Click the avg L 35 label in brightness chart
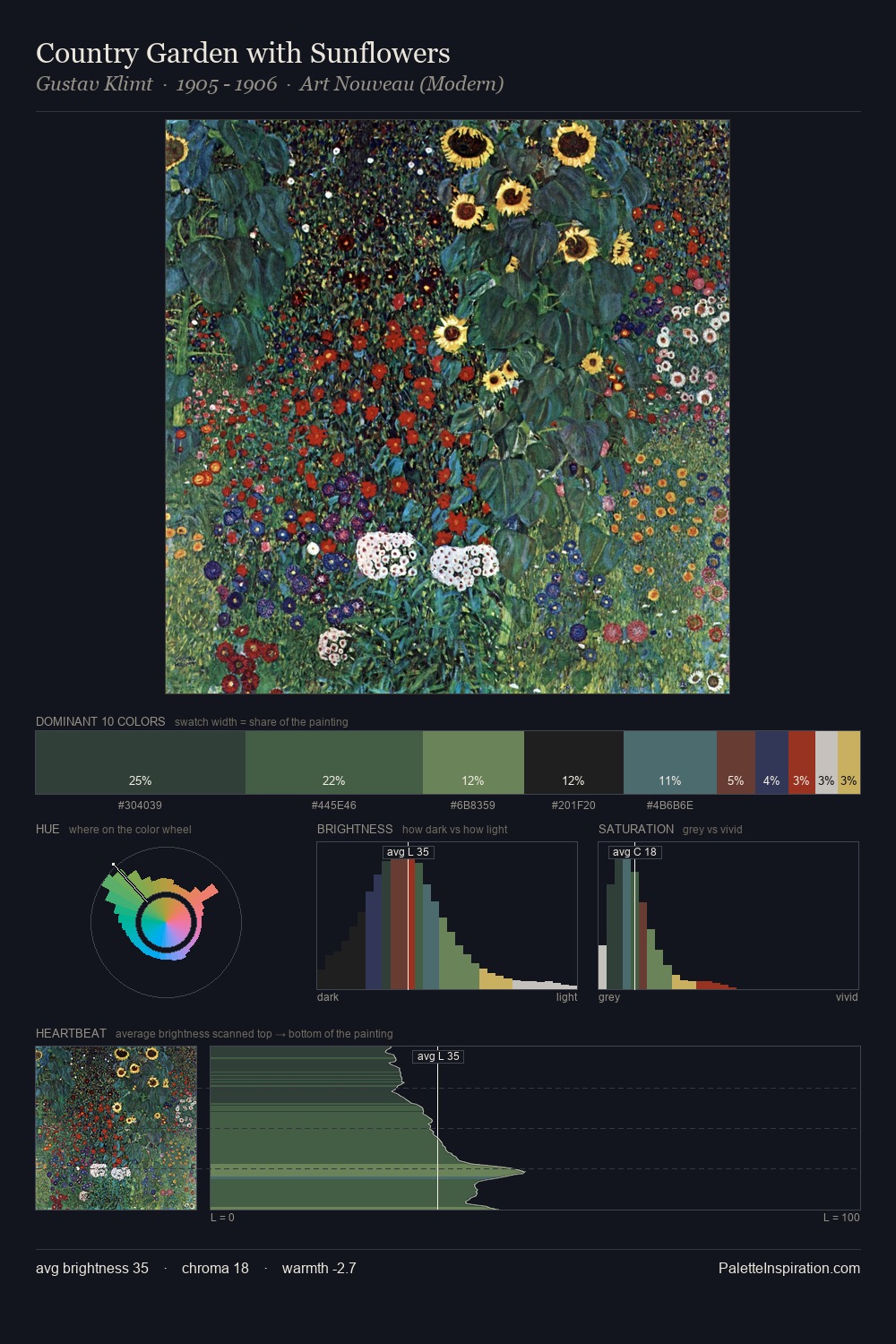The image size is (896, 1344). (x=408, y=852)
